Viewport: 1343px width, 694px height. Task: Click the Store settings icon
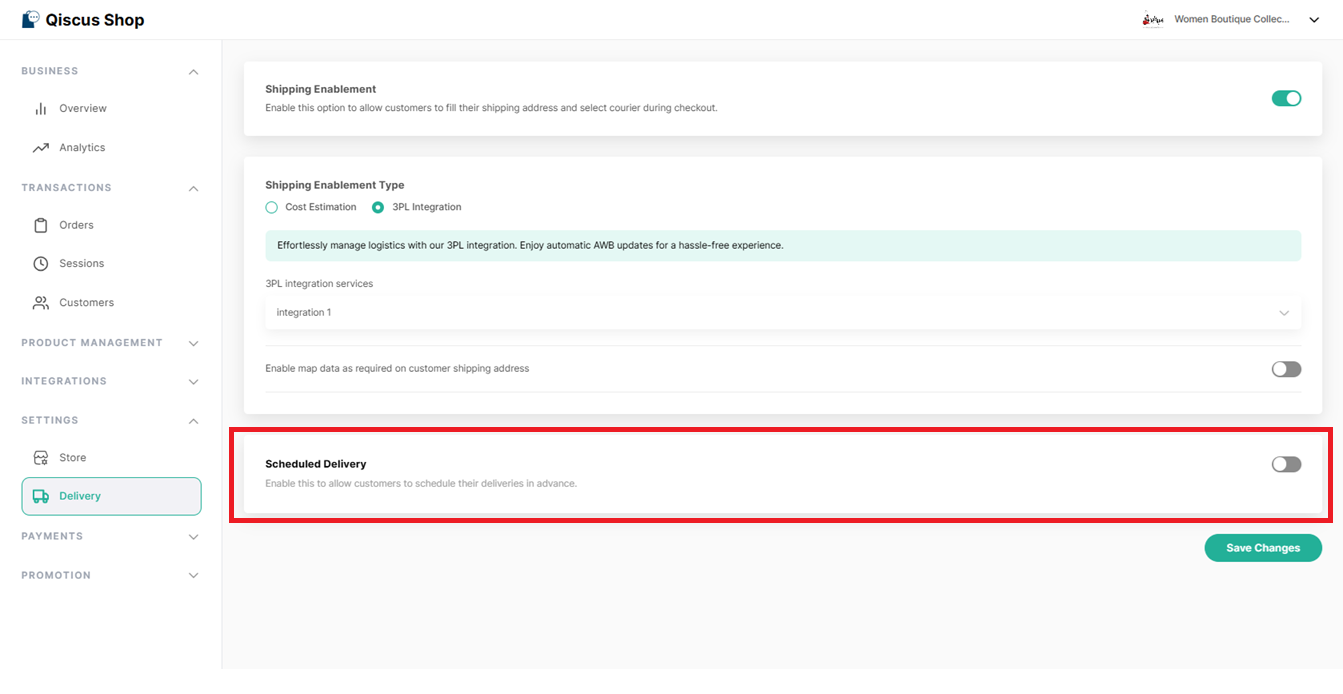(x=41, y=458)
